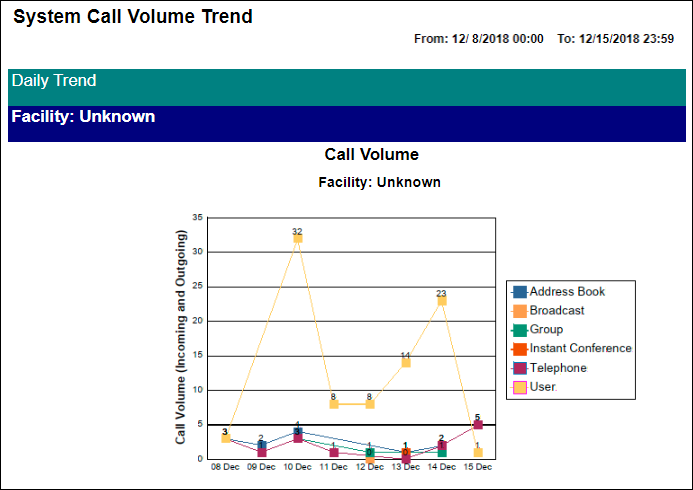The width and height of the screenshot is (693, 490).
Task: Select the Telephone legend color swatch
Action: coord(520,368)
